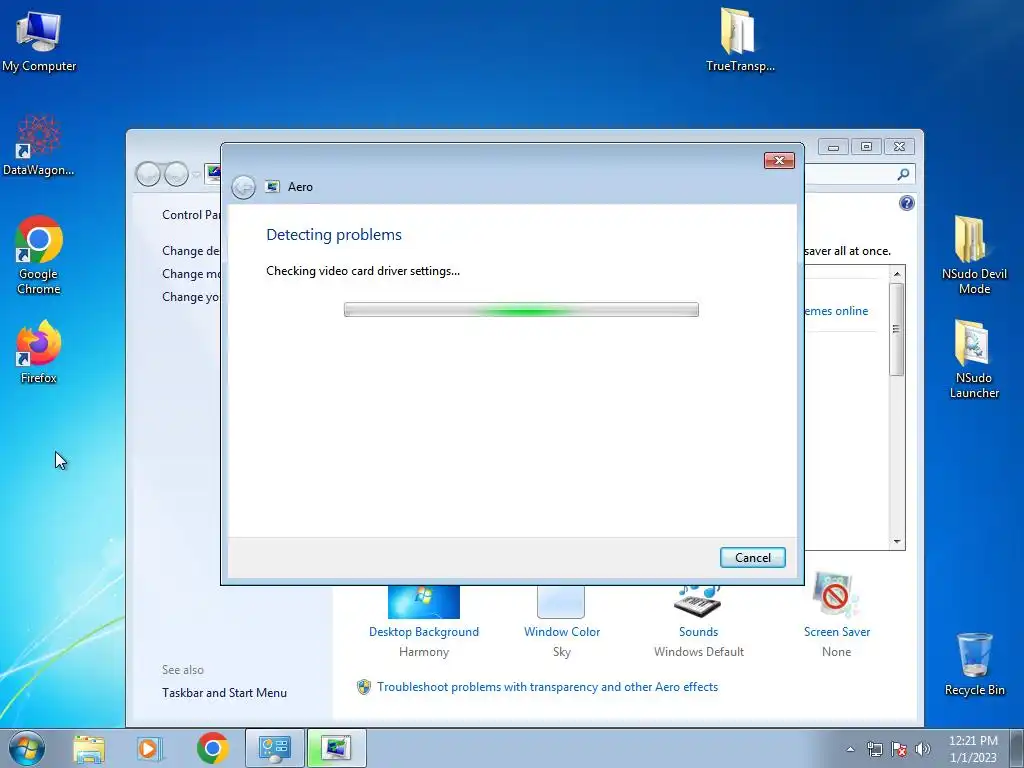This screenshot has width=1024, height=768.
Task: Click the themes online link
Action: pyautogui.click(x=837, y=311)
